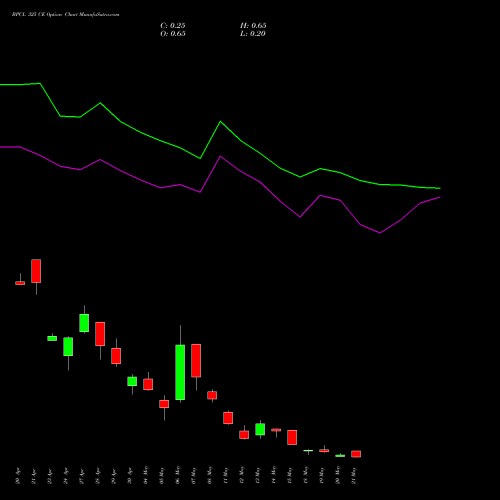This screenshot has width=500, height=500.
Task: Click the 13 May date label
Action: 258,475
